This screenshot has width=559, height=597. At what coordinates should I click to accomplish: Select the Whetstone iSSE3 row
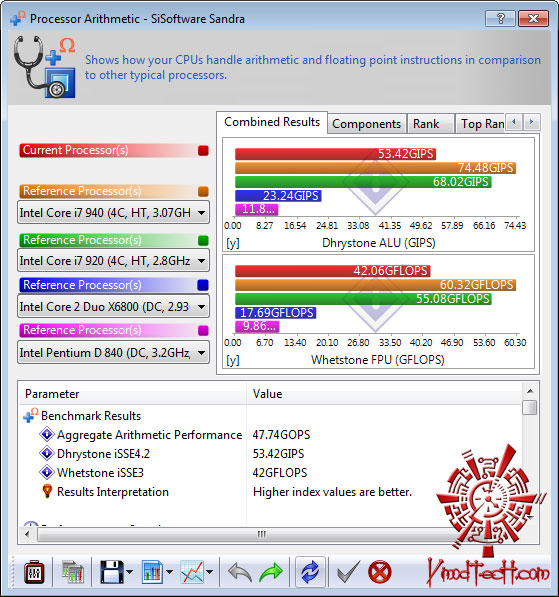[x=271, y=472]
